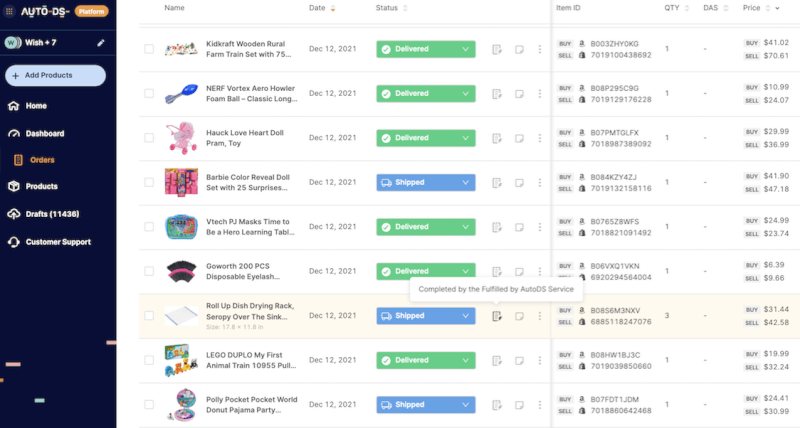The width and height of the screenshot is (800, 428).
Task: Open the note icon for LEGO DUPLO Animal Train
Action: 519,361
